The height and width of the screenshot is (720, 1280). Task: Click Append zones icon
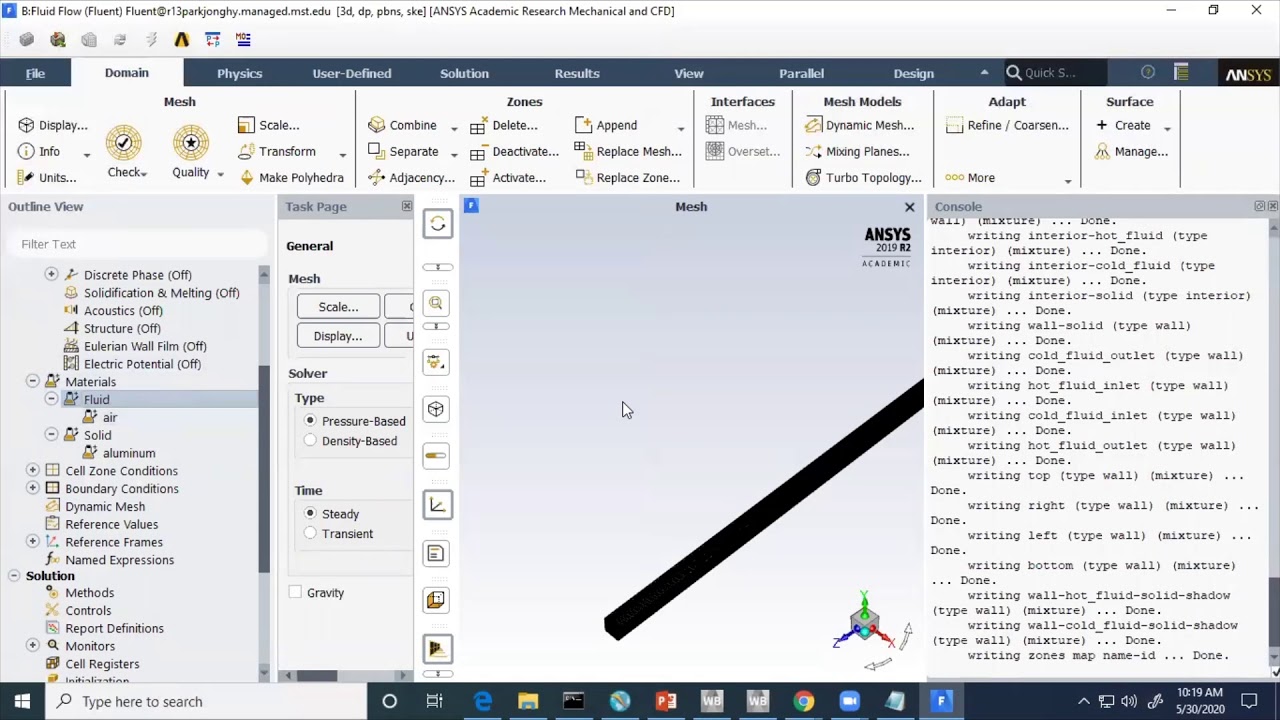coord(584,125)
